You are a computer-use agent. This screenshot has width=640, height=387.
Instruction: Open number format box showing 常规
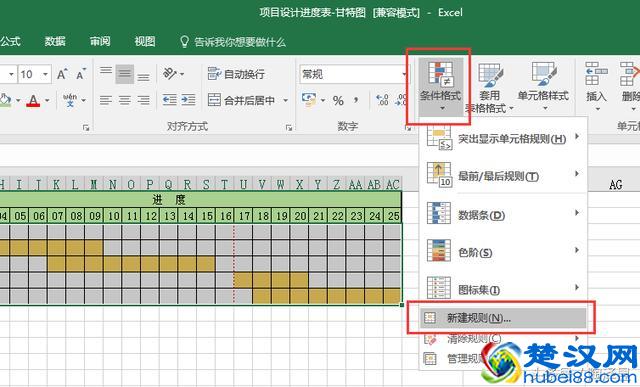[353, 74]
